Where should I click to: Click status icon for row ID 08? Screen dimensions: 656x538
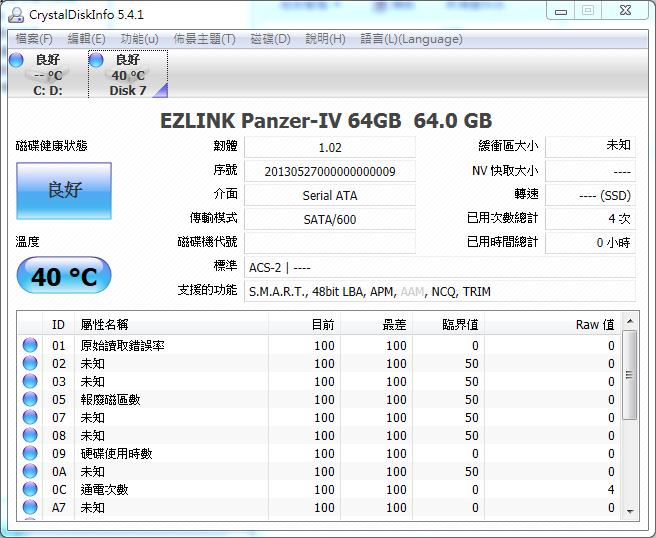point(30,435)
